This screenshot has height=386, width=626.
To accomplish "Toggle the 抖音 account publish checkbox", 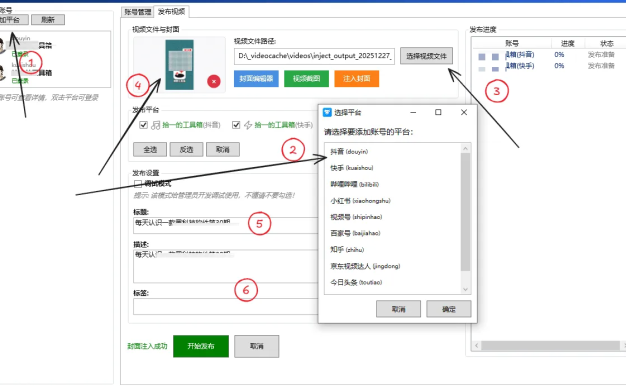I will click(x=143, y=125).
